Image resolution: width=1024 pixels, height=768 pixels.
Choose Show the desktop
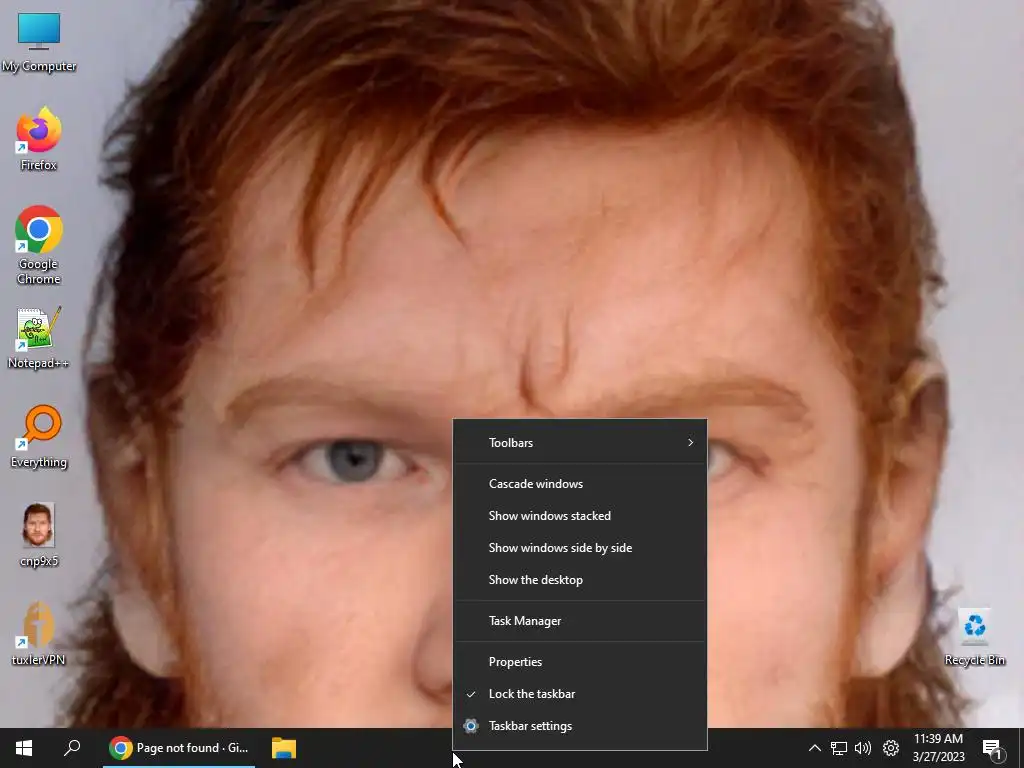point(580,580)
